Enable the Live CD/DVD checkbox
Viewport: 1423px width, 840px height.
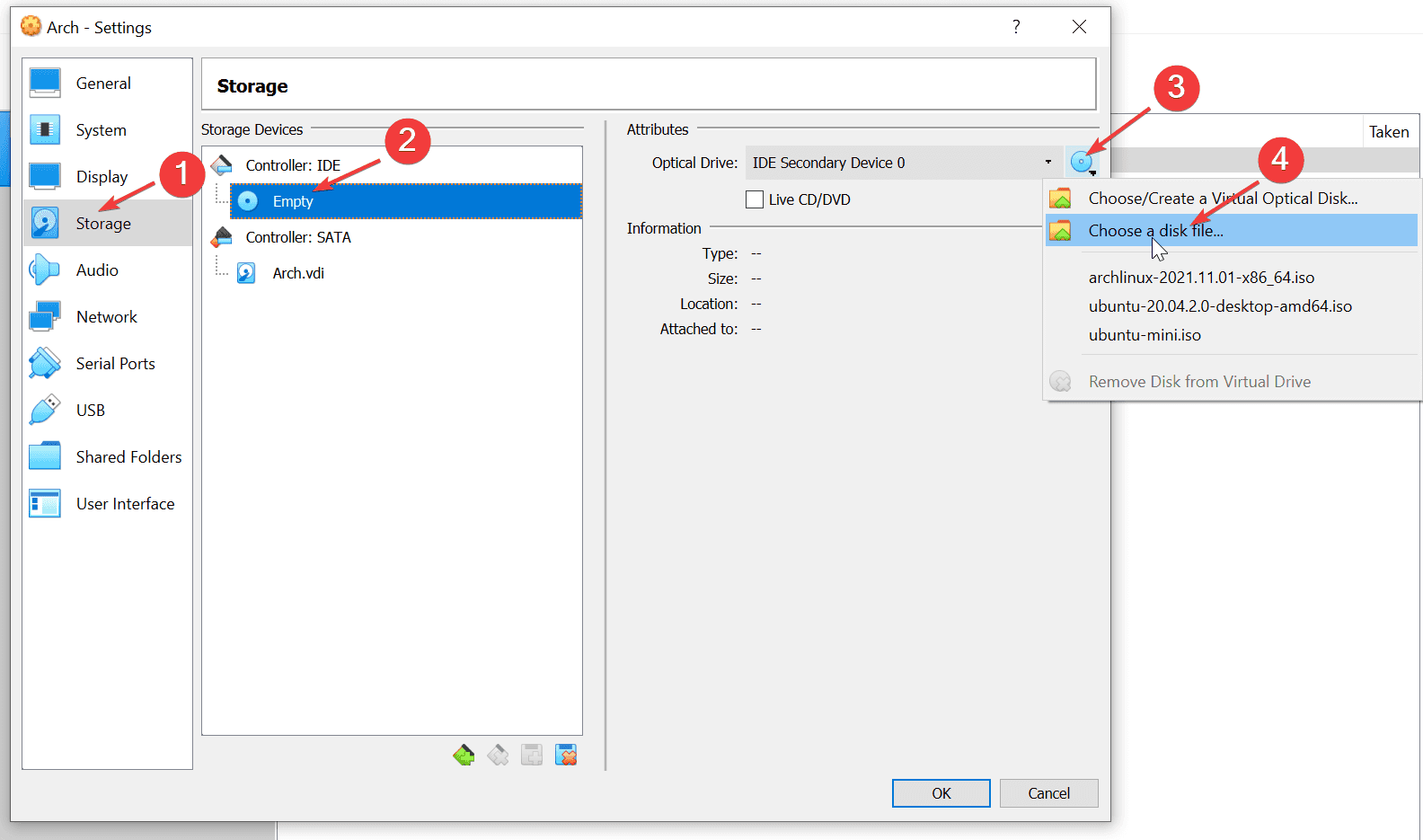click(x=755, y=199)
